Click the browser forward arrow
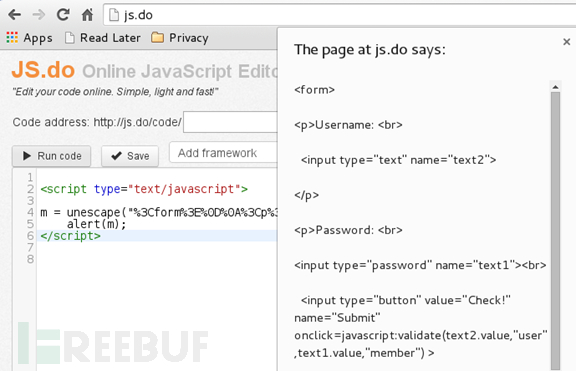The image size is (576, 371). (39, 15)
